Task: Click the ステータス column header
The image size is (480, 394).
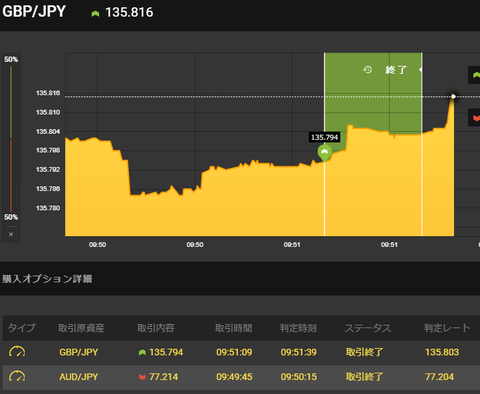Action: tap(368, 328)
